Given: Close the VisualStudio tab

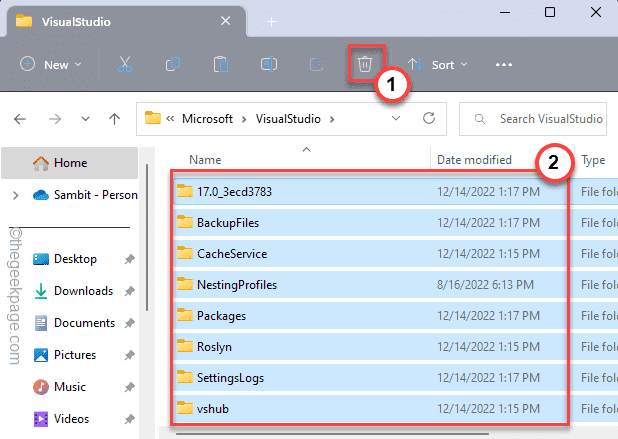Looking at the screenshot, I should [x=225, y=20].
